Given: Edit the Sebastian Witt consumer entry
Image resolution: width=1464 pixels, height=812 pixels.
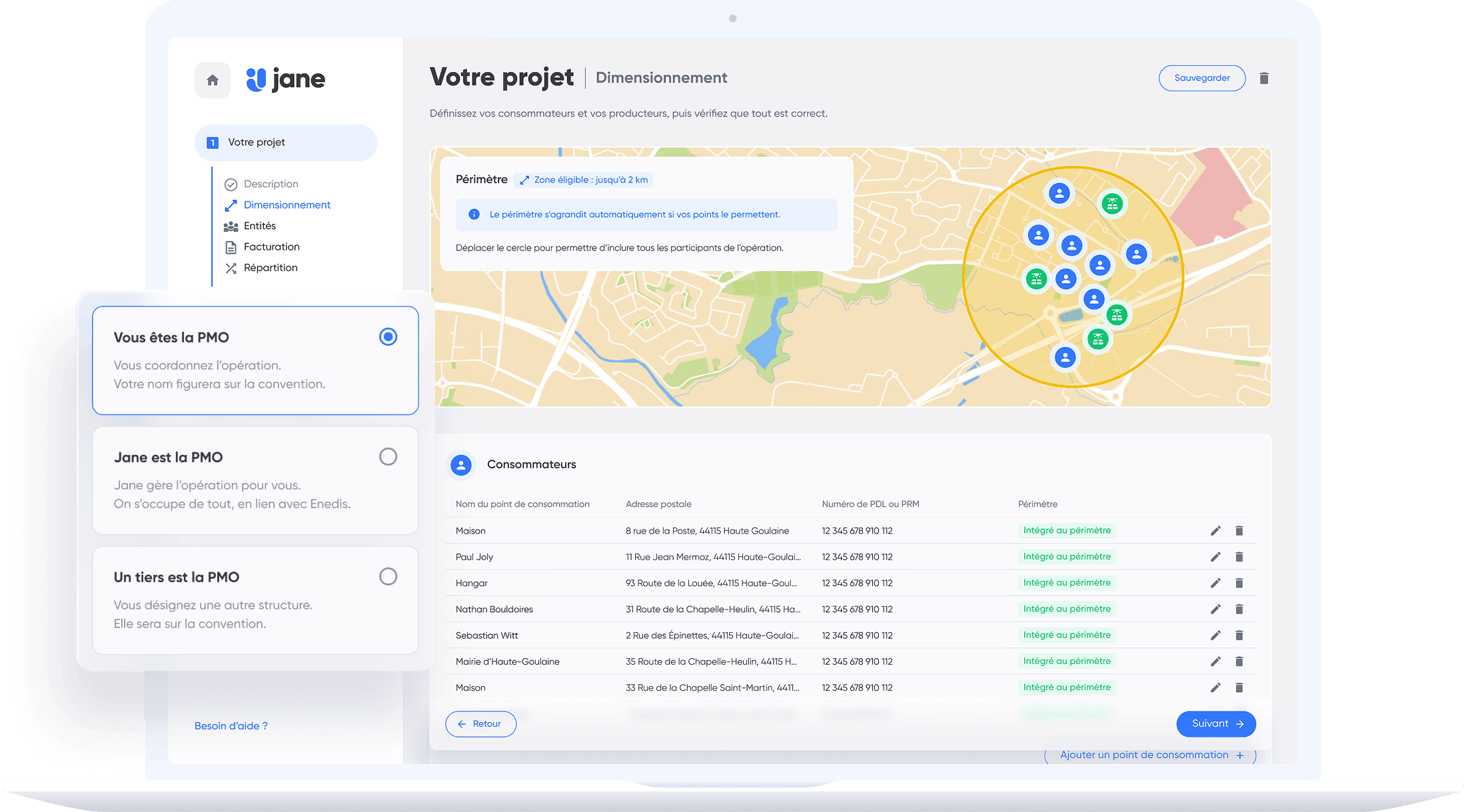Looking at the screenshot, I should [x=1215, y=635].
